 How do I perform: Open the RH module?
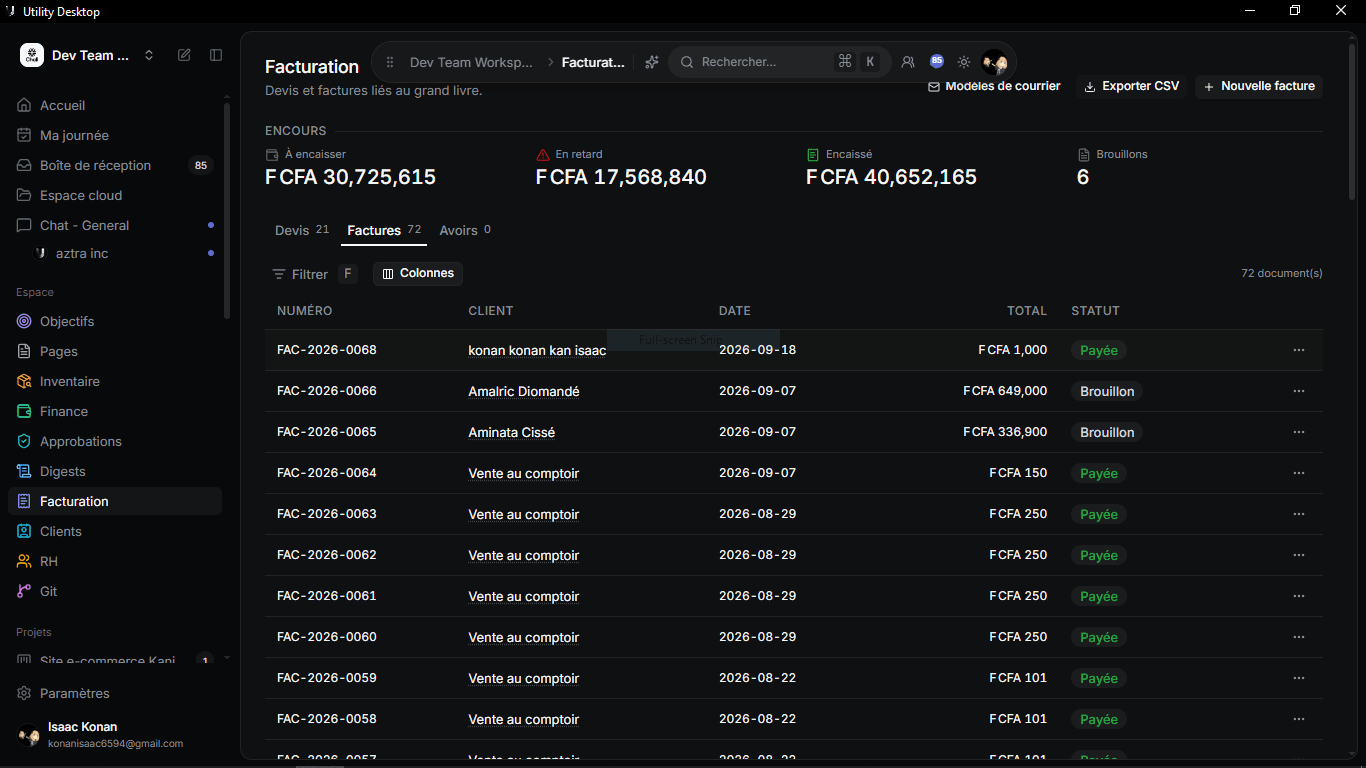pos(115,561)
